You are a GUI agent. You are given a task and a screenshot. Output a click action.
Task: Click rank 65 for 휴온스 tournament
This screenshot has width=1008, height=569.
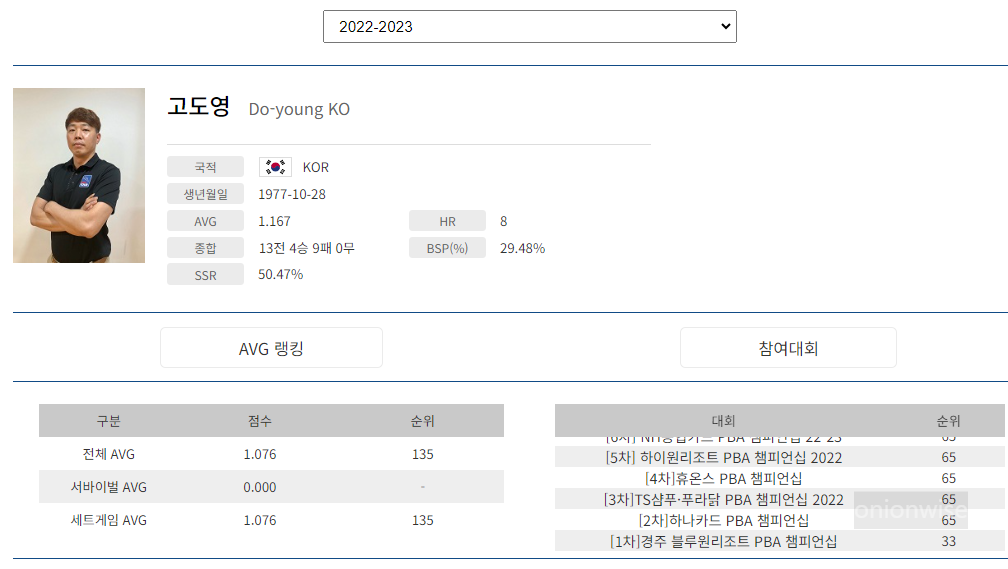[x=948, y=478]
